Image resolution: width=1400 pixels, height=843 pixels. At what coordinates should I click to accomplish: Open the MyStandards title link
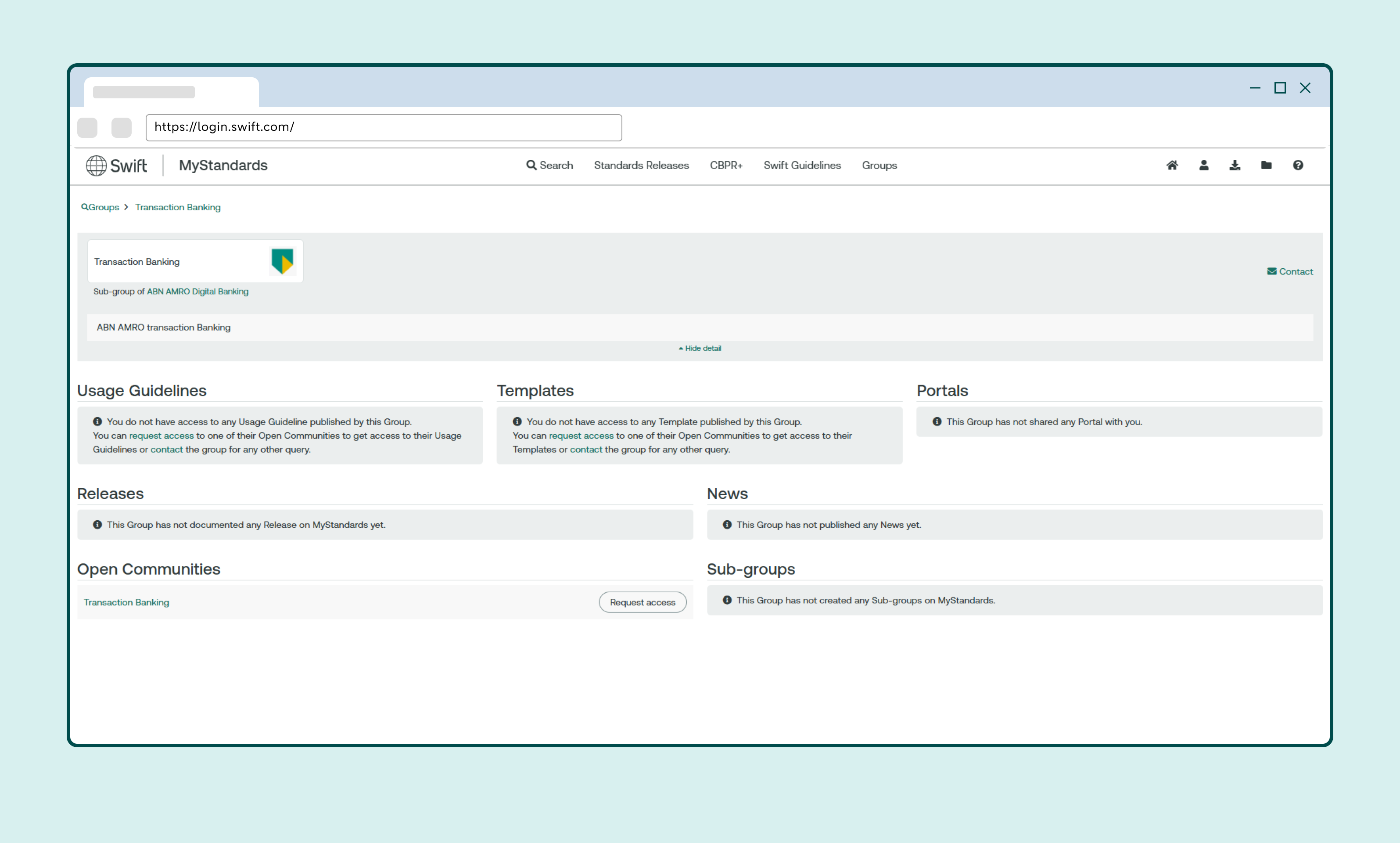click(223, 165)
